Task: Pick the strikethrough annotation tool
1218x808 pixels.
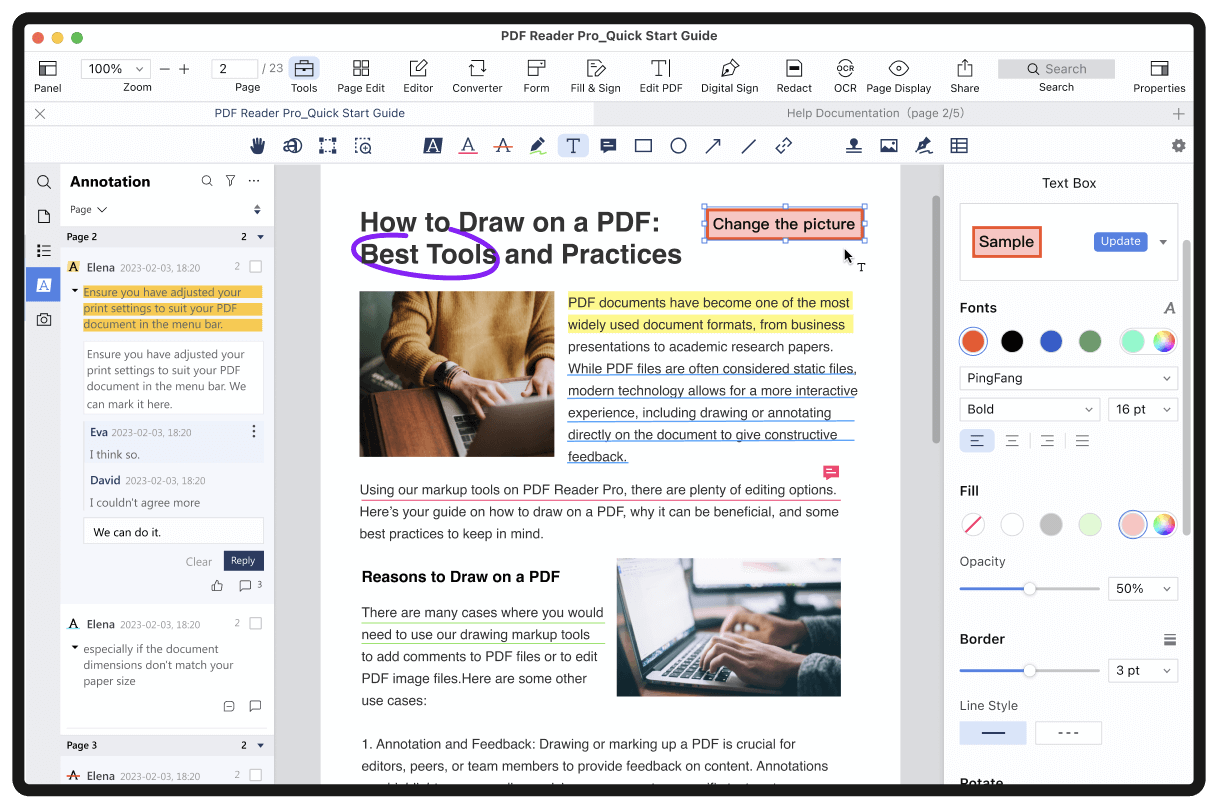Action: 503,146
